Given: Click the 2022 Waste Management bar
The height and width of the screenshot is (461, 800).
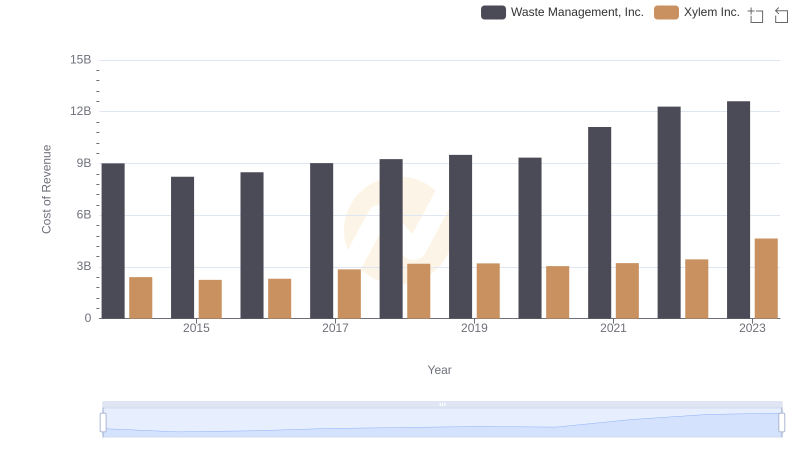Looking at the screenshot, I should pyautogui.click(x=669, y=213).
